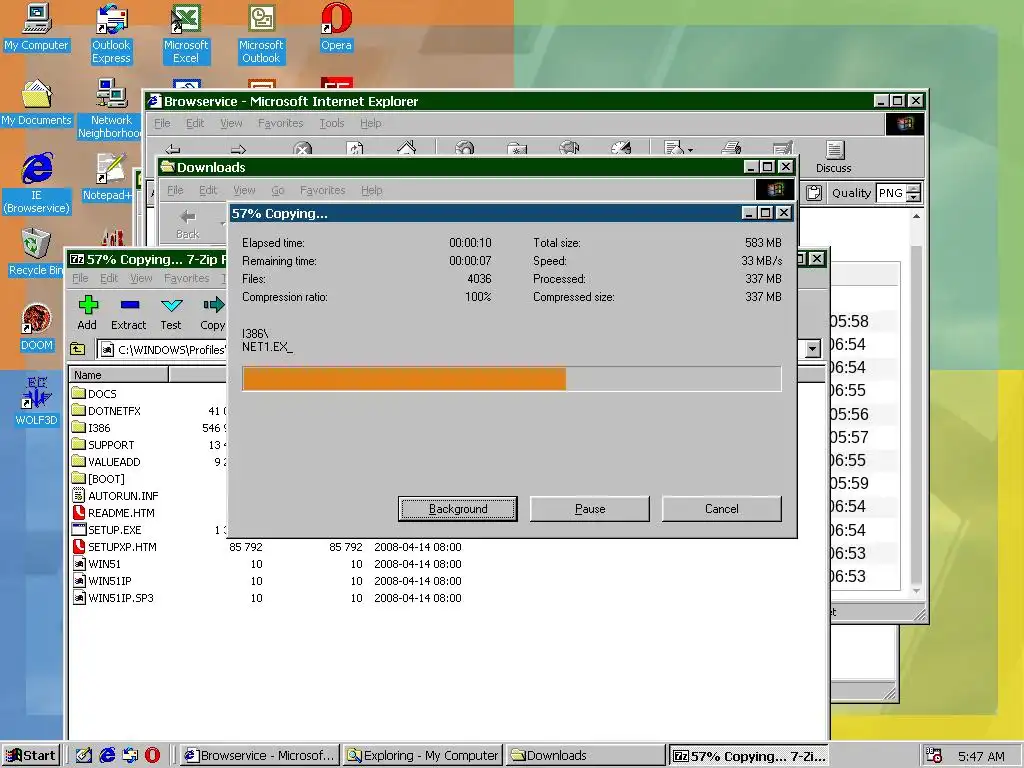The width and height of the screenshot is (1024, 768).
Task: Click the scheduler tray icon near clock
Action: click(934, 756)
